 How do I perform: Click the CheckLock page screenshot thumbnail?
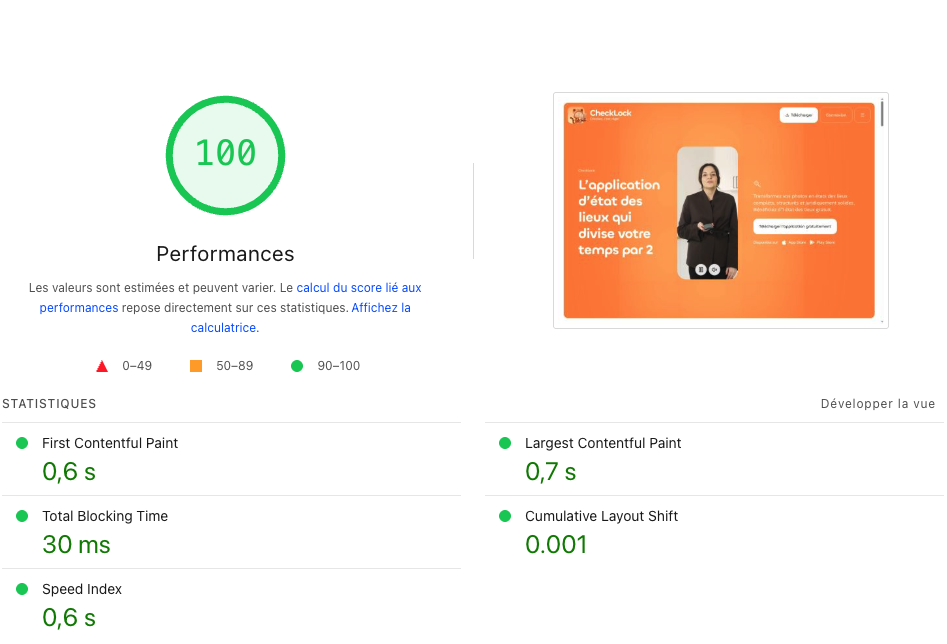719,210
